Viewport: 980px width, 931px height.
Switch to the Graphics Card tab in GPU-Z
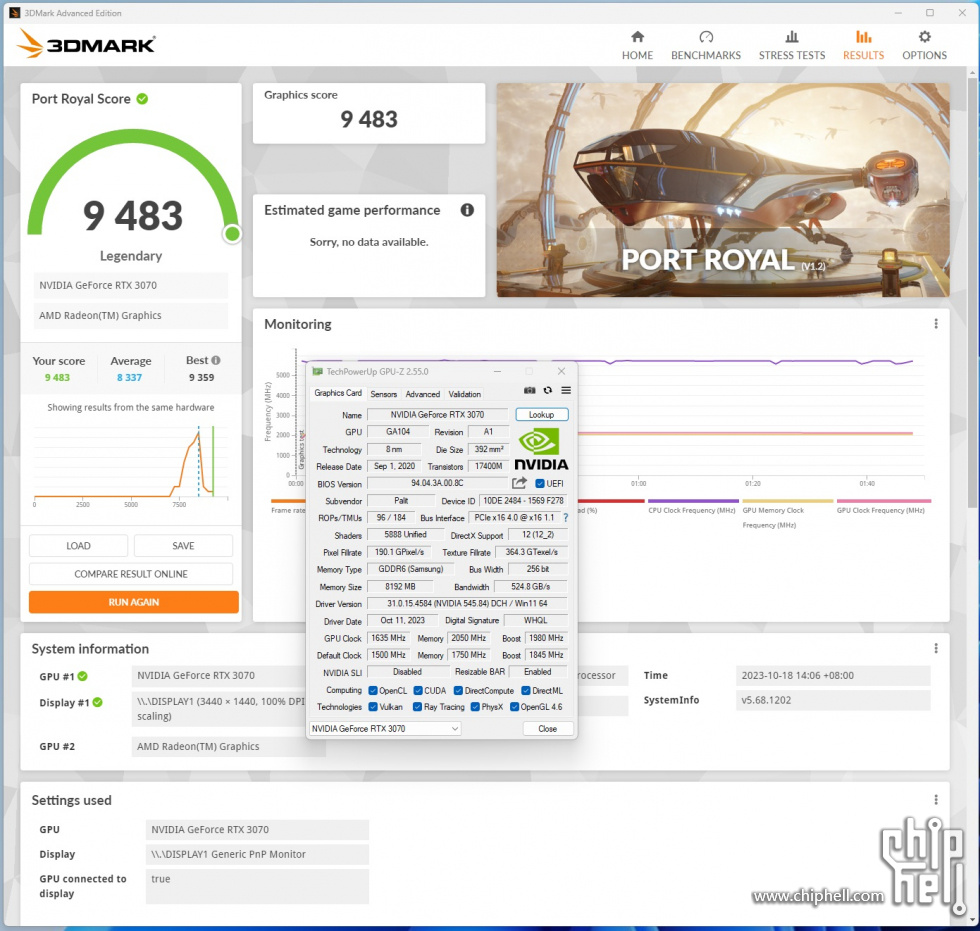(x=338, y=393)
